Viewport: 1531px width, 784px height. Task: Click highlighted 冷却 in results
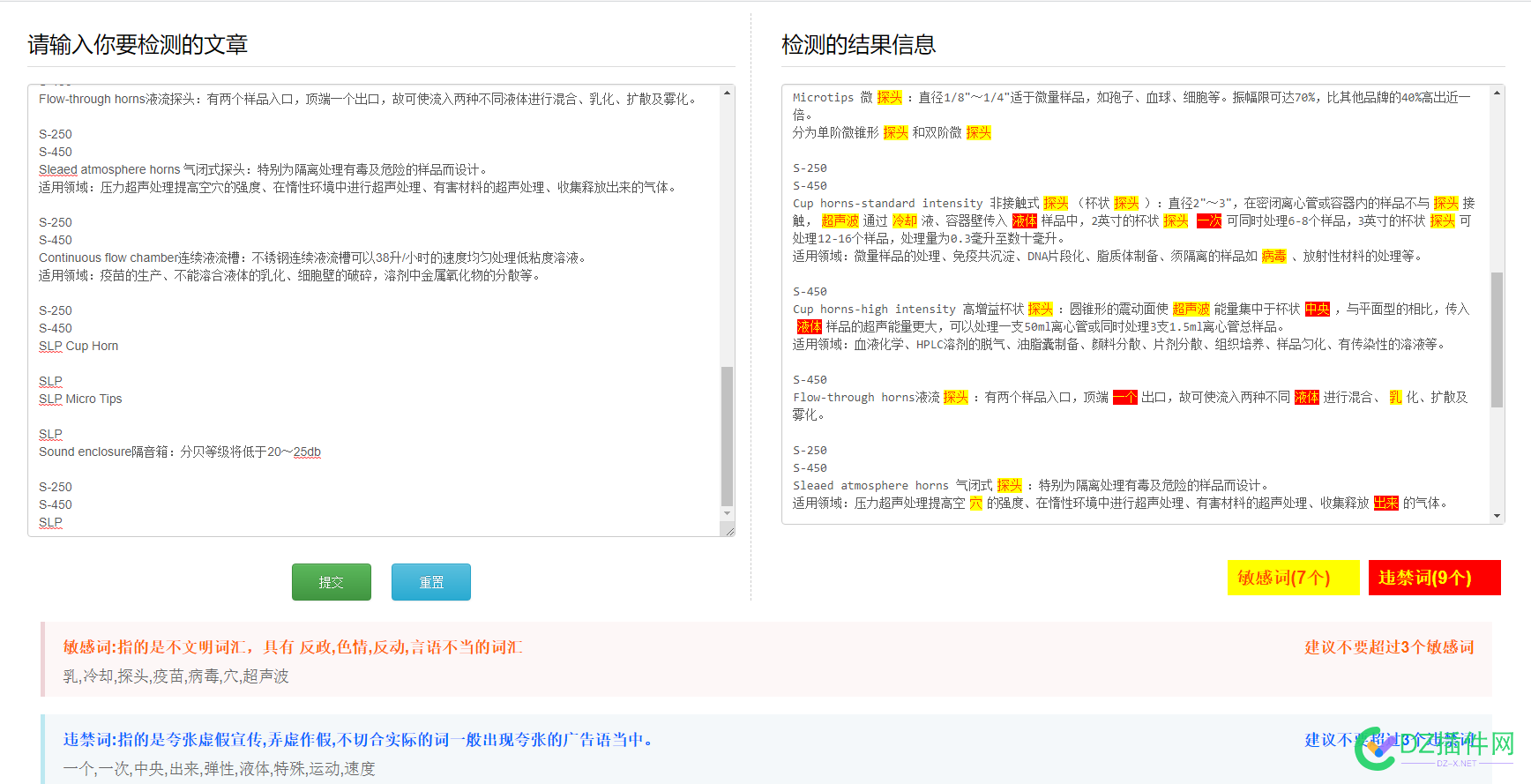[x=905, y=220]
